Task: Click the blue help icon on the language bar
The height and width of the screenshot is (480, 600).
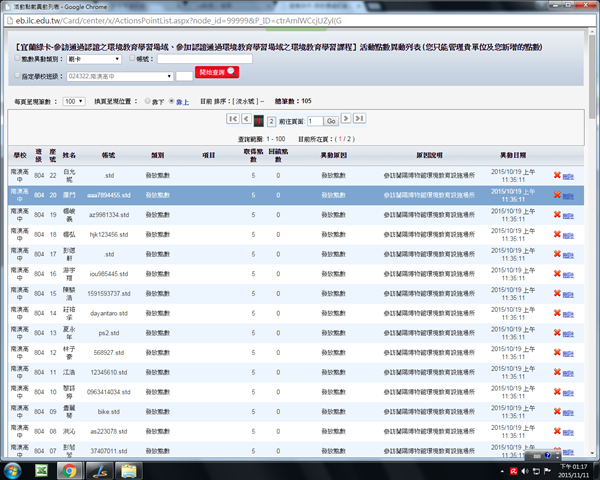Action: (548, 456)
